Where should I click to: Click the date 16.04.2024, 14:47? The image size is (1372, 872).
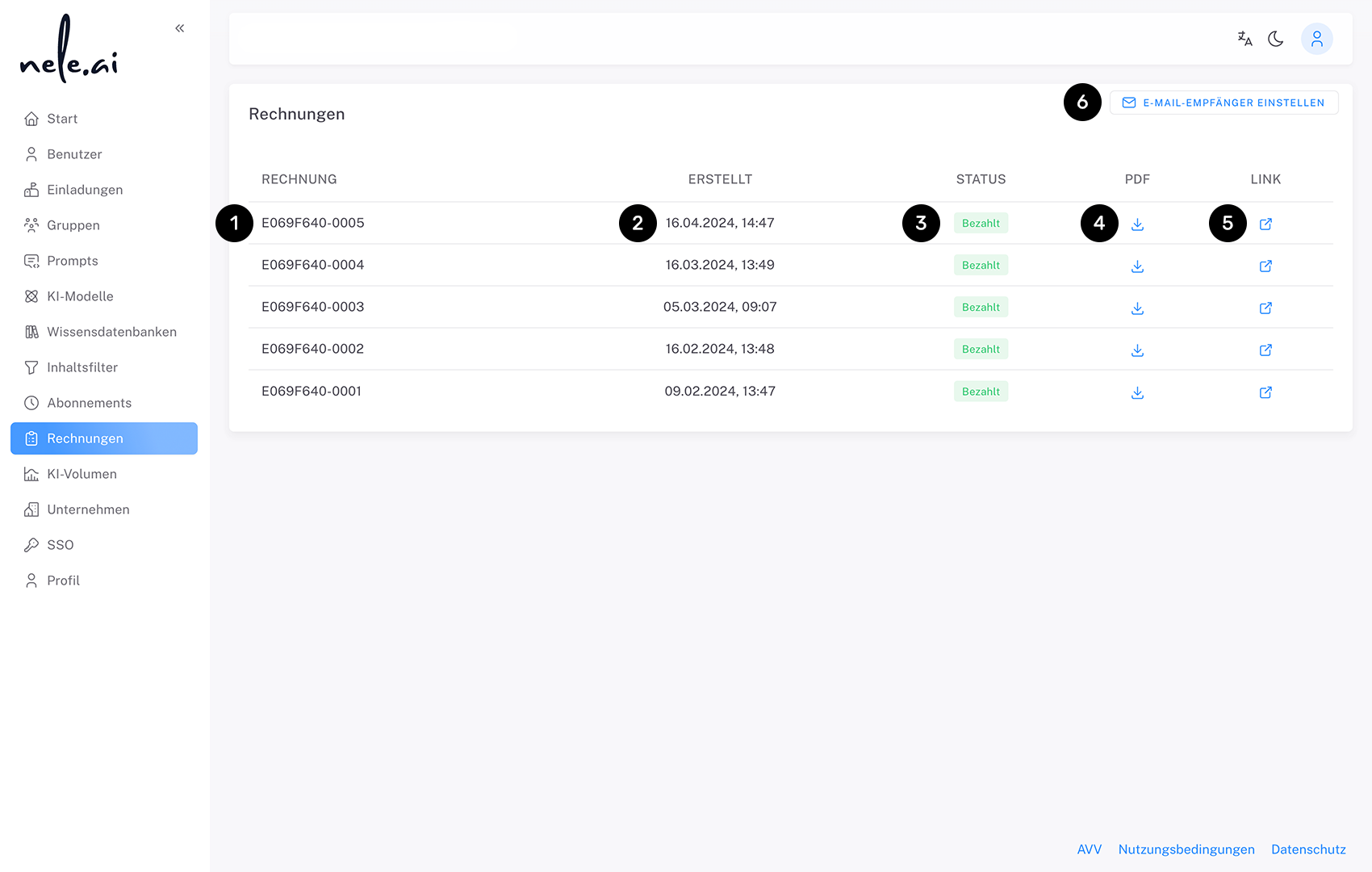[x=720, y=223]
